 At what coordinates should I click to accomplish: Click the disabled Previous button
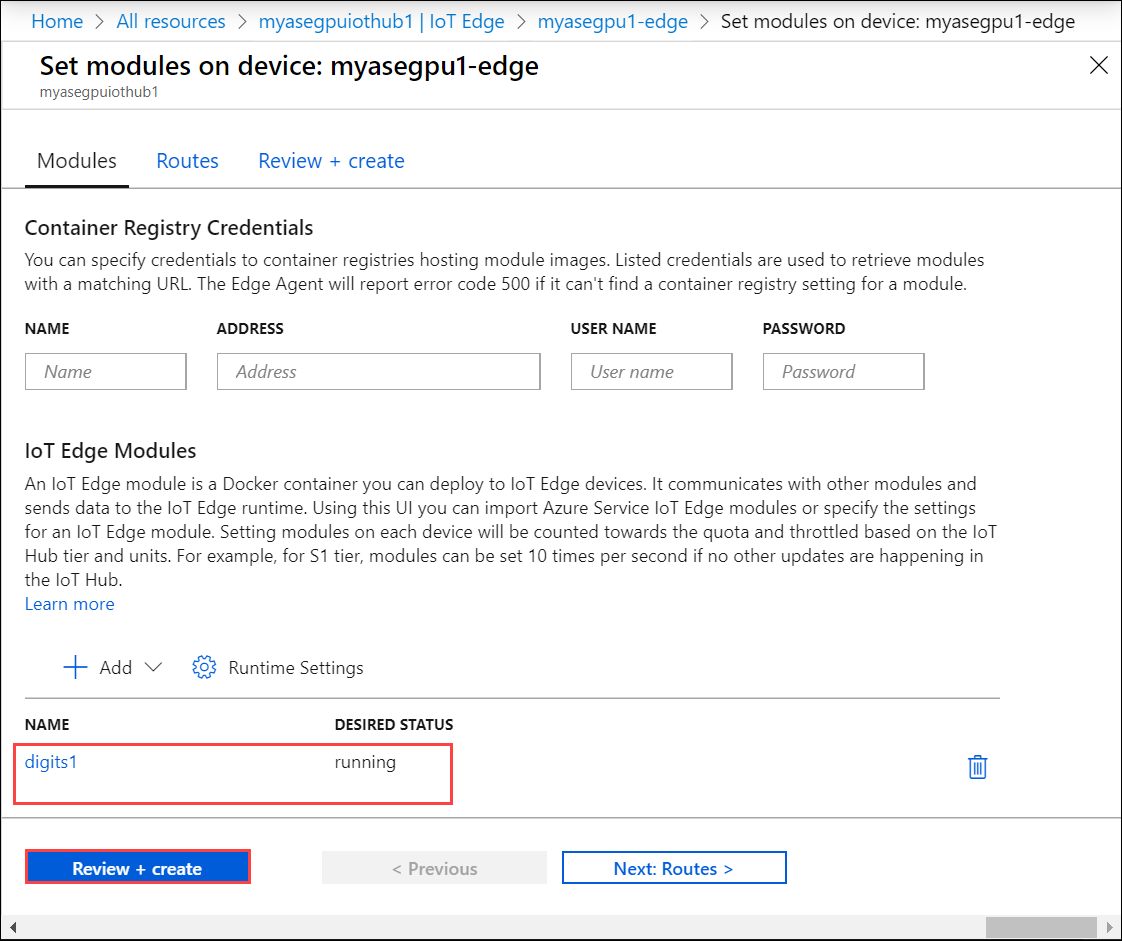[434, 867]
